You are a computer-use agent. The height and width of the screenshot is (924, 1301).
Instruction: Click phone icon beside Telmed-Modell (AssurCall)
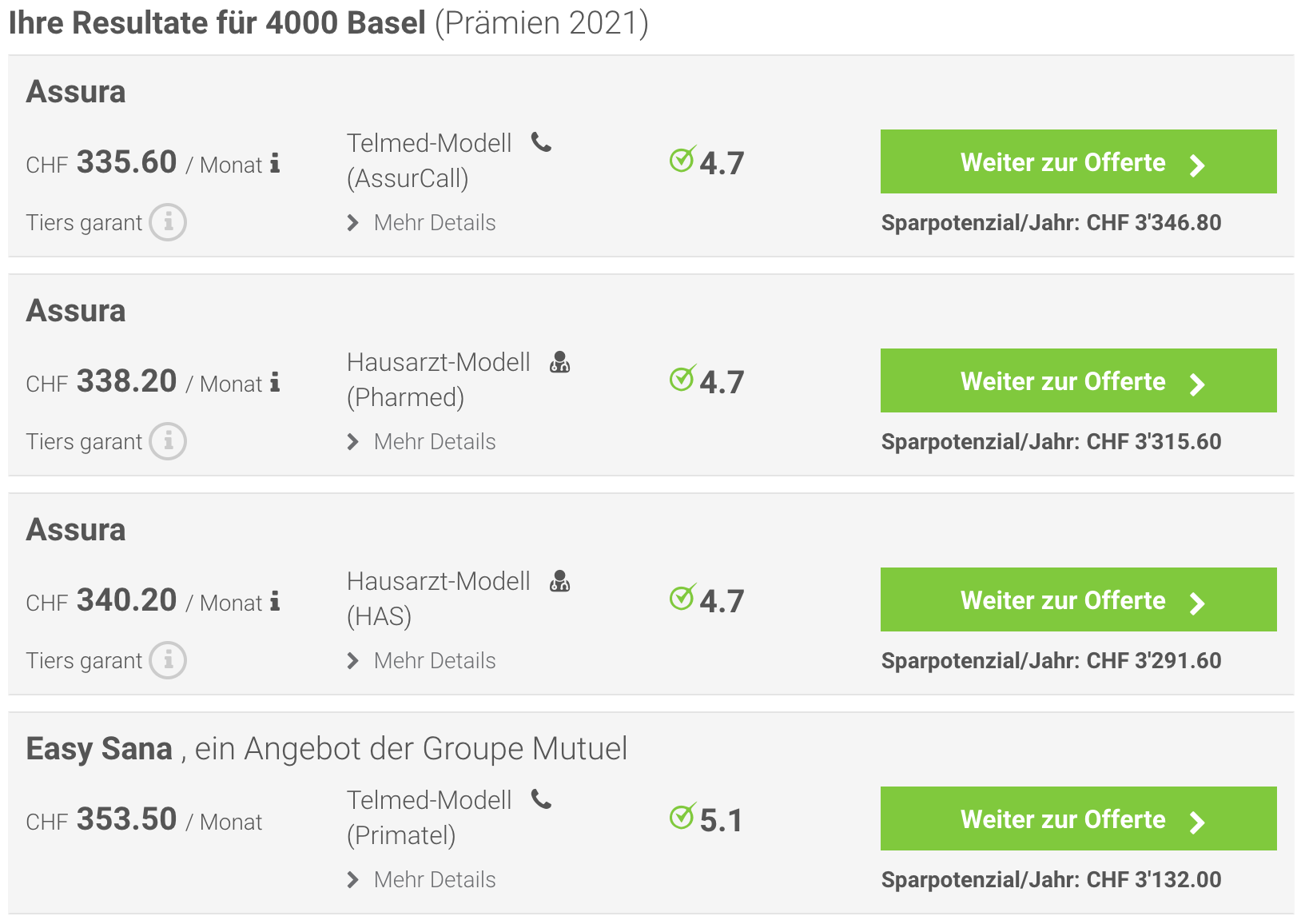click(542, 142)
